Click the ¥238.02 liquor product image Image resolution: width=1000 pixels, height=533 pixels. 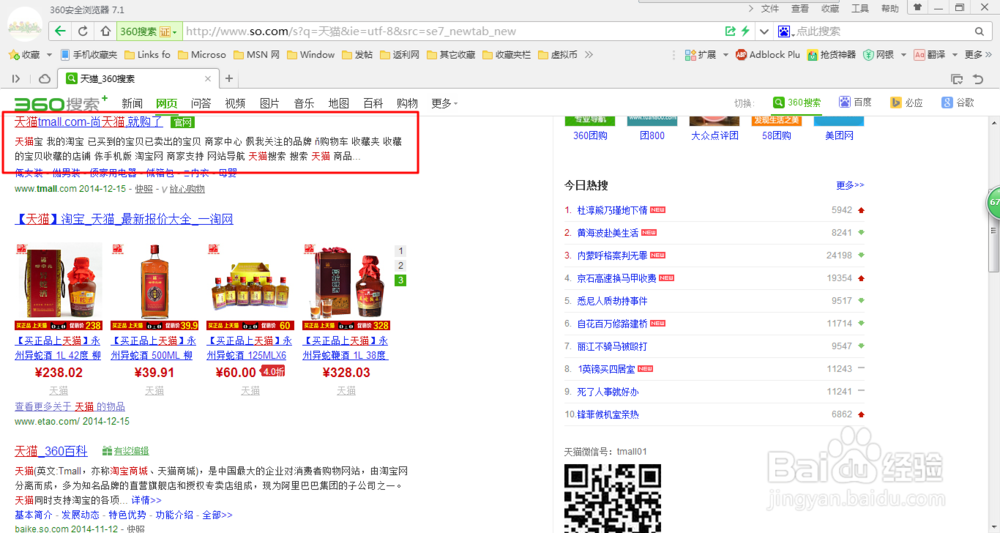[x=58, y=286]
